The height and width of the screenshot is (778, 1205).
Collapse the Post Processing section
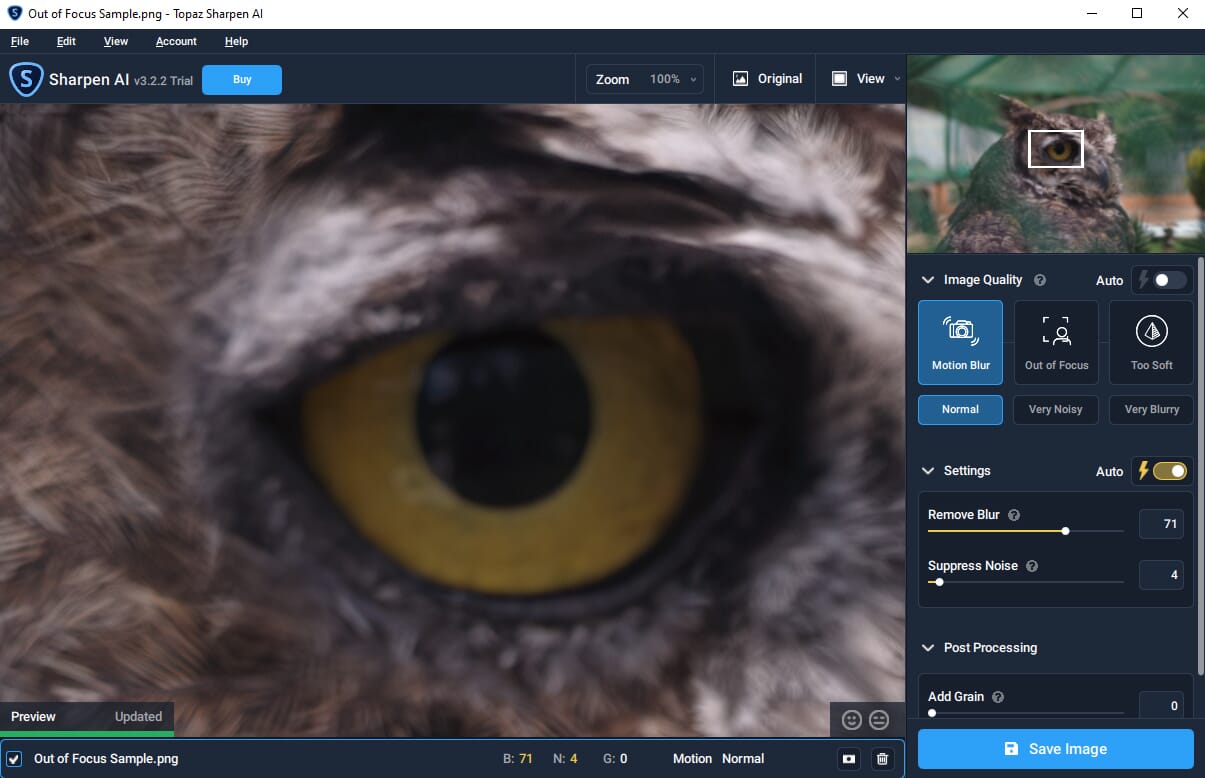coord(927,648)
